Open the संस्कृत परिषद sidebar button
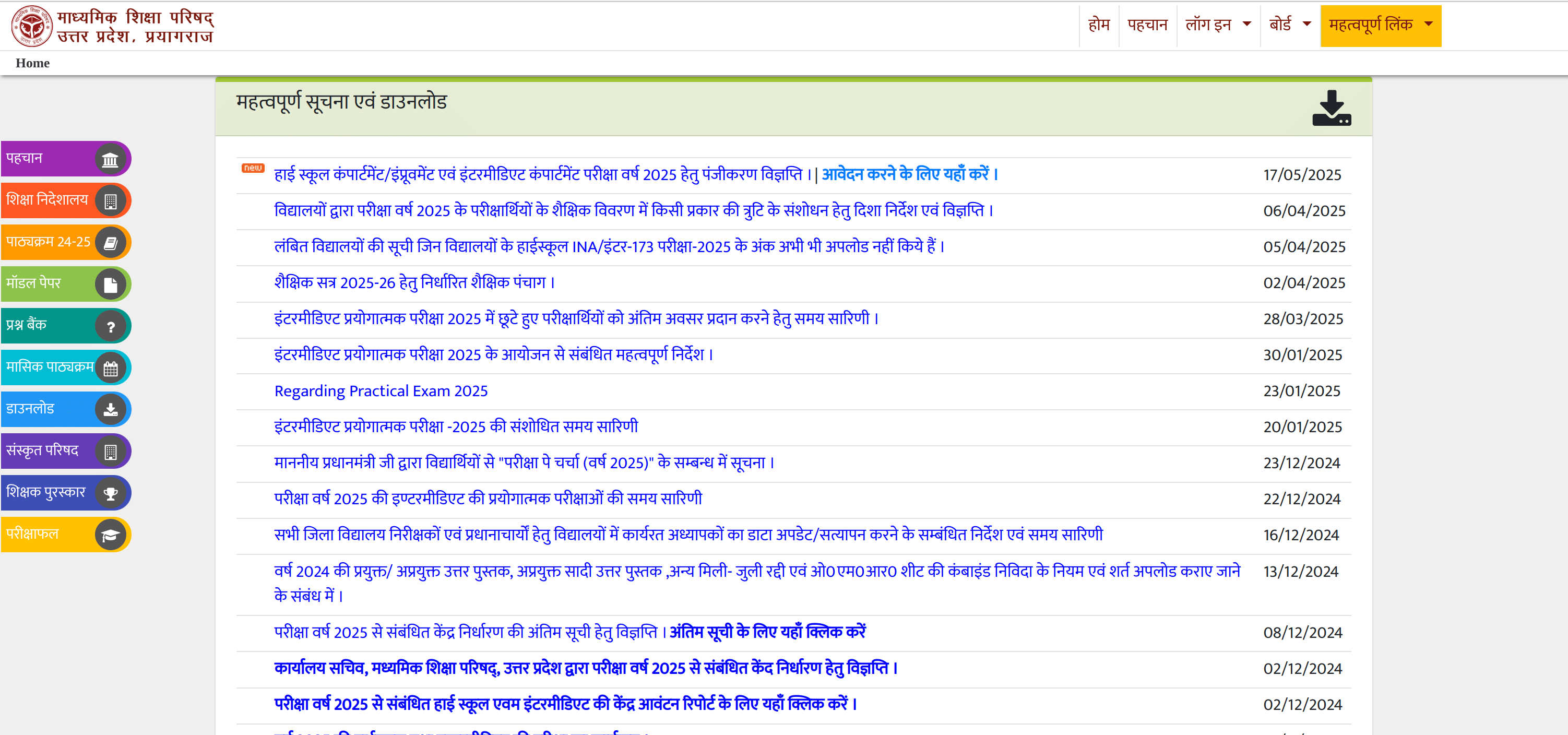This screenshot has height=735, width=1568. coord(66,451)
